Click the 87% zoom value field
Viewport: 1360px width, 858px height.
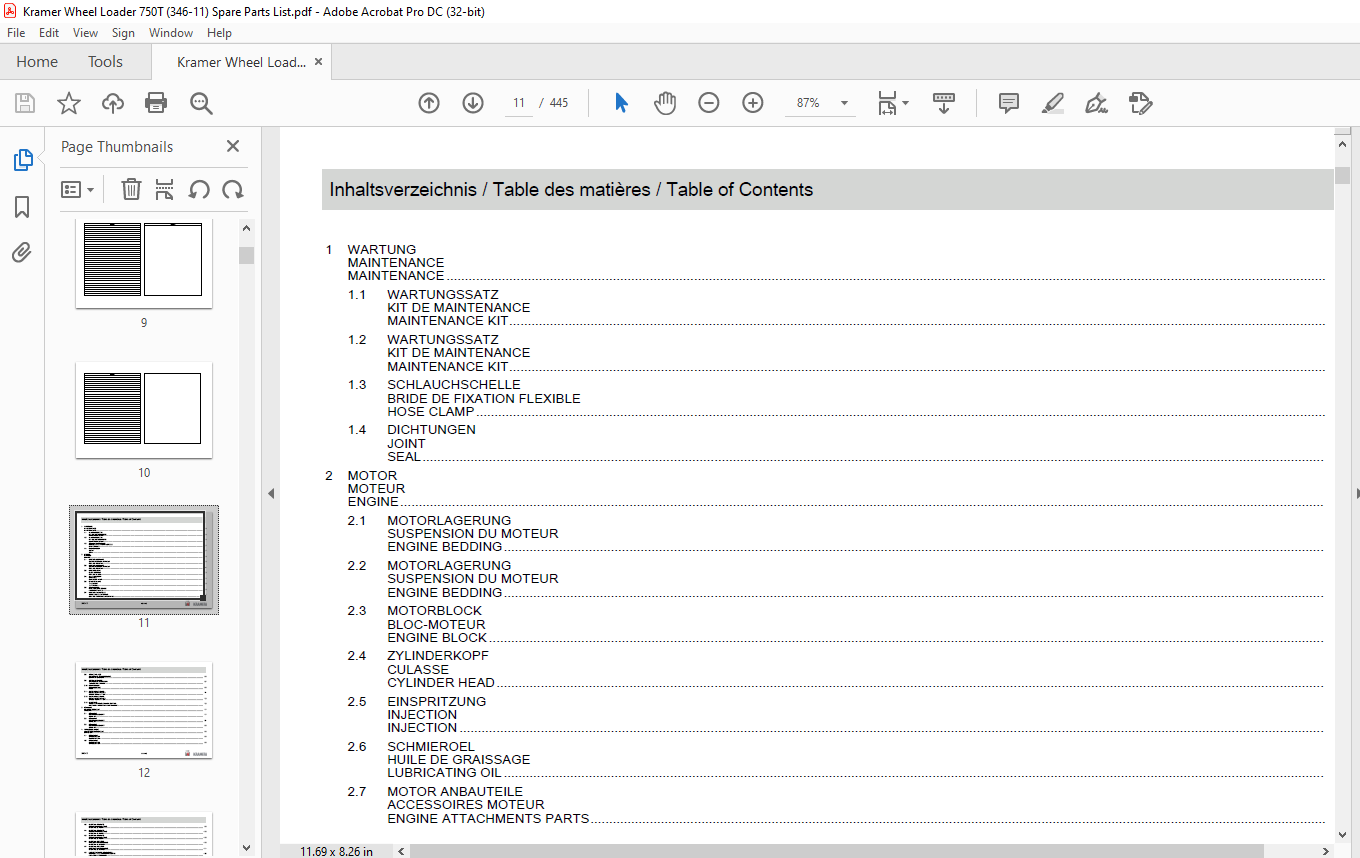pos(808,103)
